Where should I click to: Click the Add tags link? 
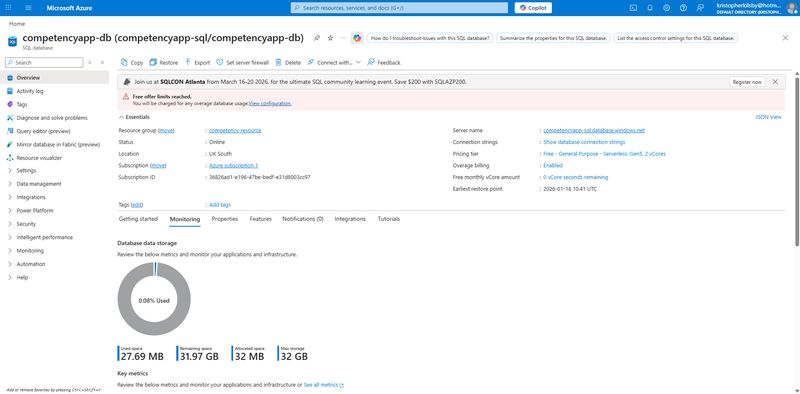[220, 205]
